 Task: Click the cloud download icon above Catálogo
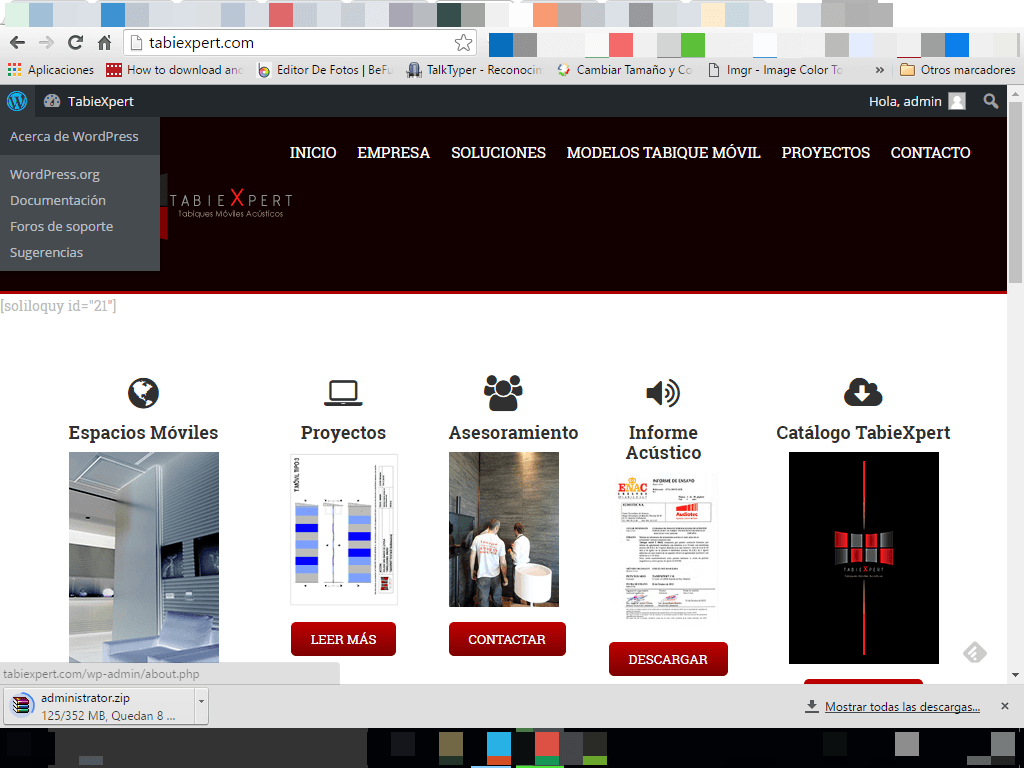click(x=863, y=392)
